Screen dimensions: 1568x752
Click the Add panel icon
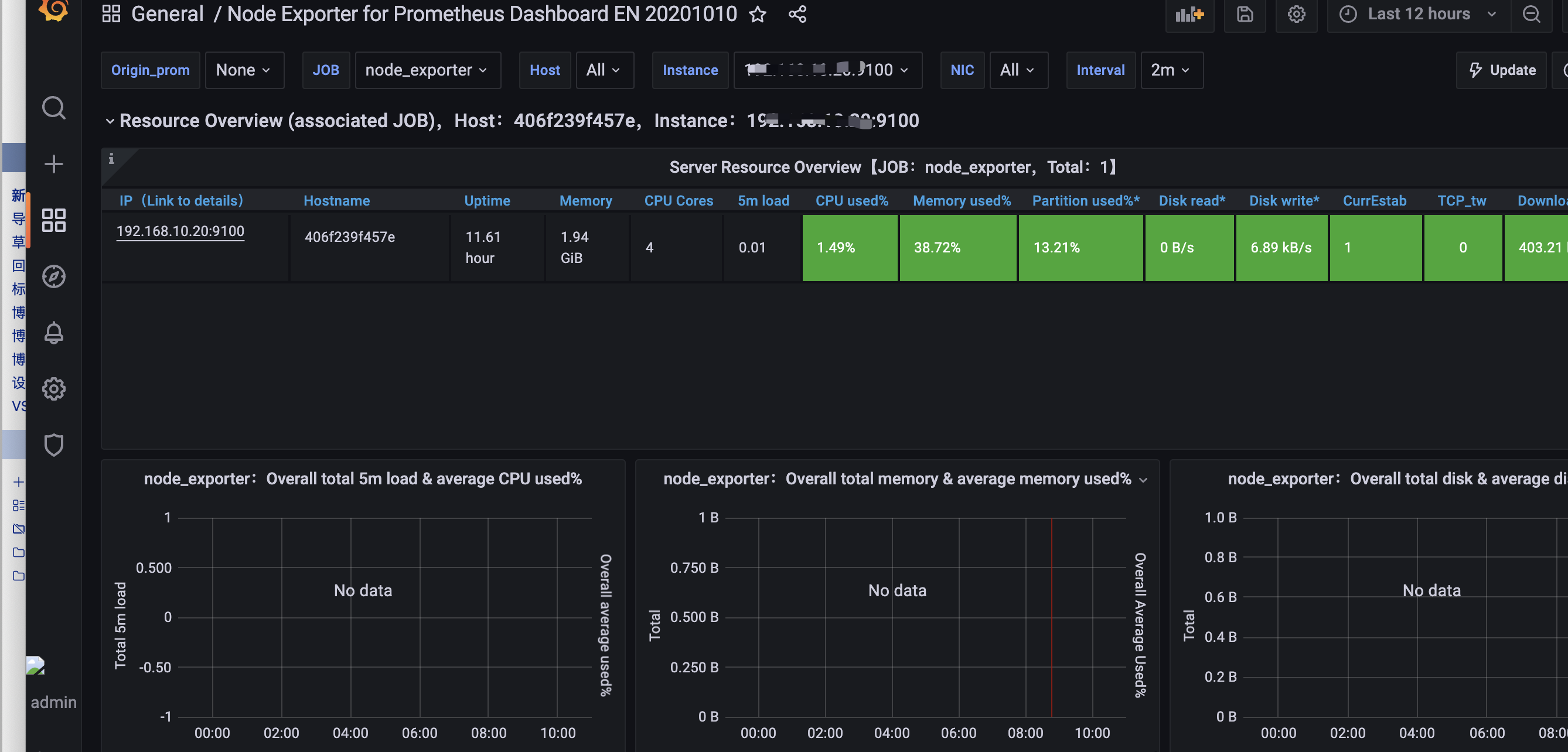pyautogui.click(x=1189, y=14)
